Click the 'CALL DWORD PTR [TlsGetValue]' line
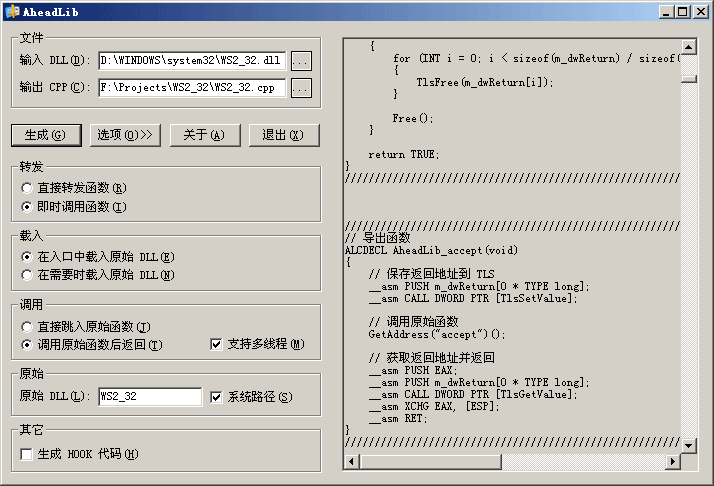The image size is (714, 486). [473, 394]
